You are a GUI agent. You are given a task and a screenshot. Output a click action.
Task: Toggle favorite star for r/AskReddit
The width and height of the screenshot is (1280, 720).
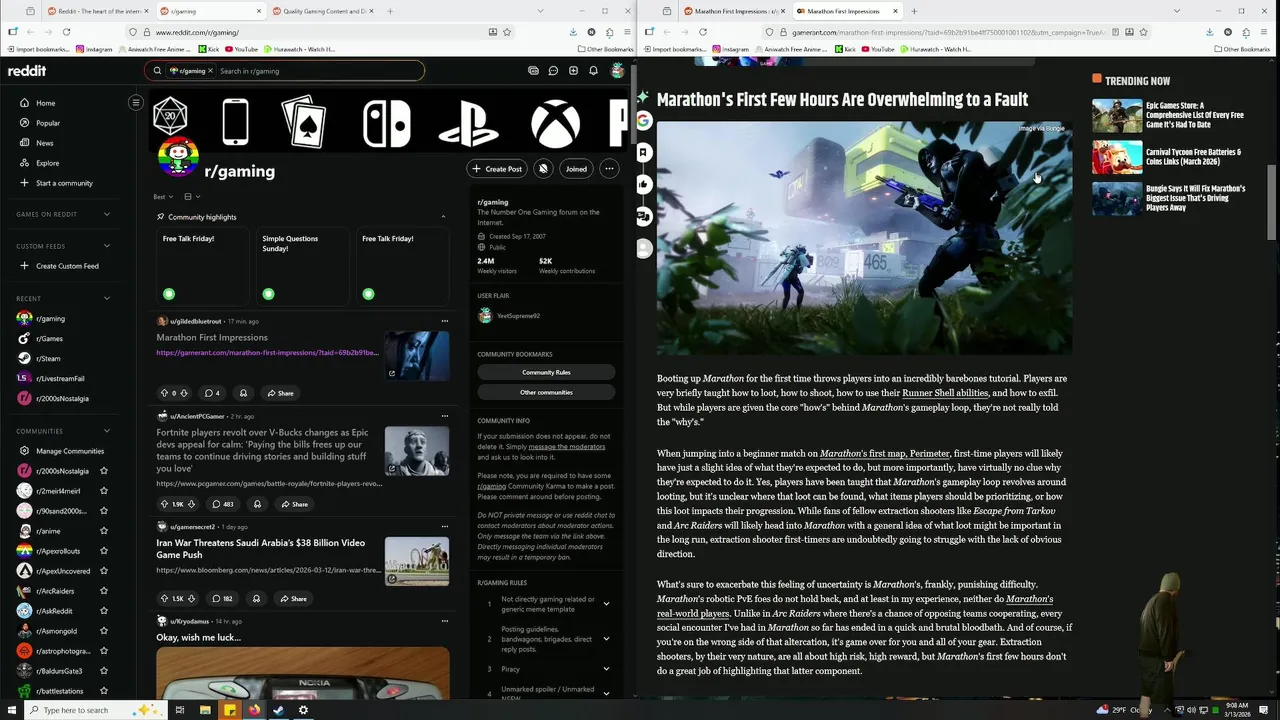tap(104, 611)
